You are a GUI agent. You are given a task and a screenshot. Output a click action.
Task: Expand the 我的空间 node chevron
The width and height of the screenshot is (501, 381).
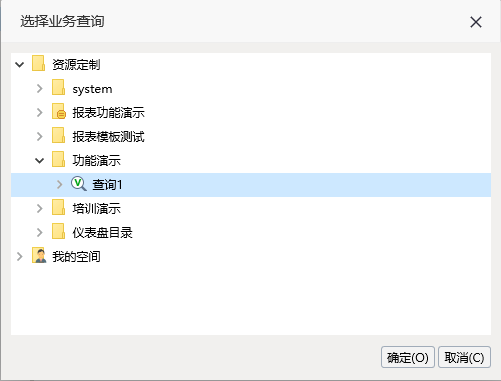pyautogui.click(x=20, y=256)
